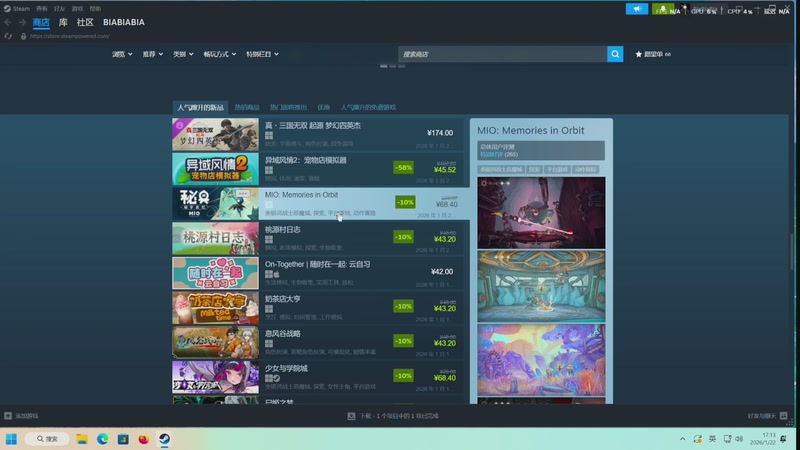Expand the 畅玩方式 dropdown
The image size is (800, 450).
tap(220, 54)
